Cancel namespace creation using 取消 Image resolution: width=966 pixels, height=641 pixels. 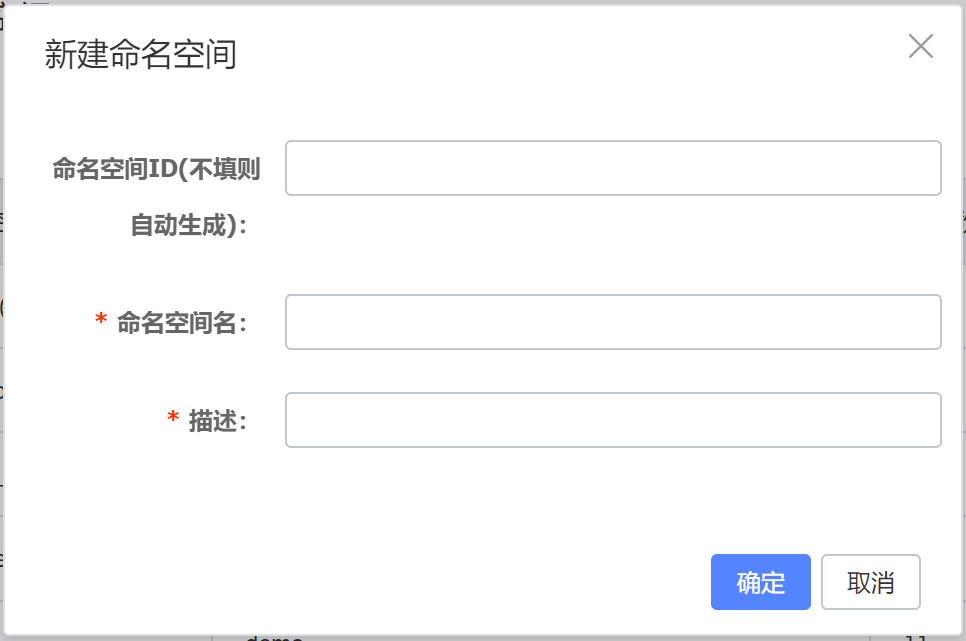870,581
